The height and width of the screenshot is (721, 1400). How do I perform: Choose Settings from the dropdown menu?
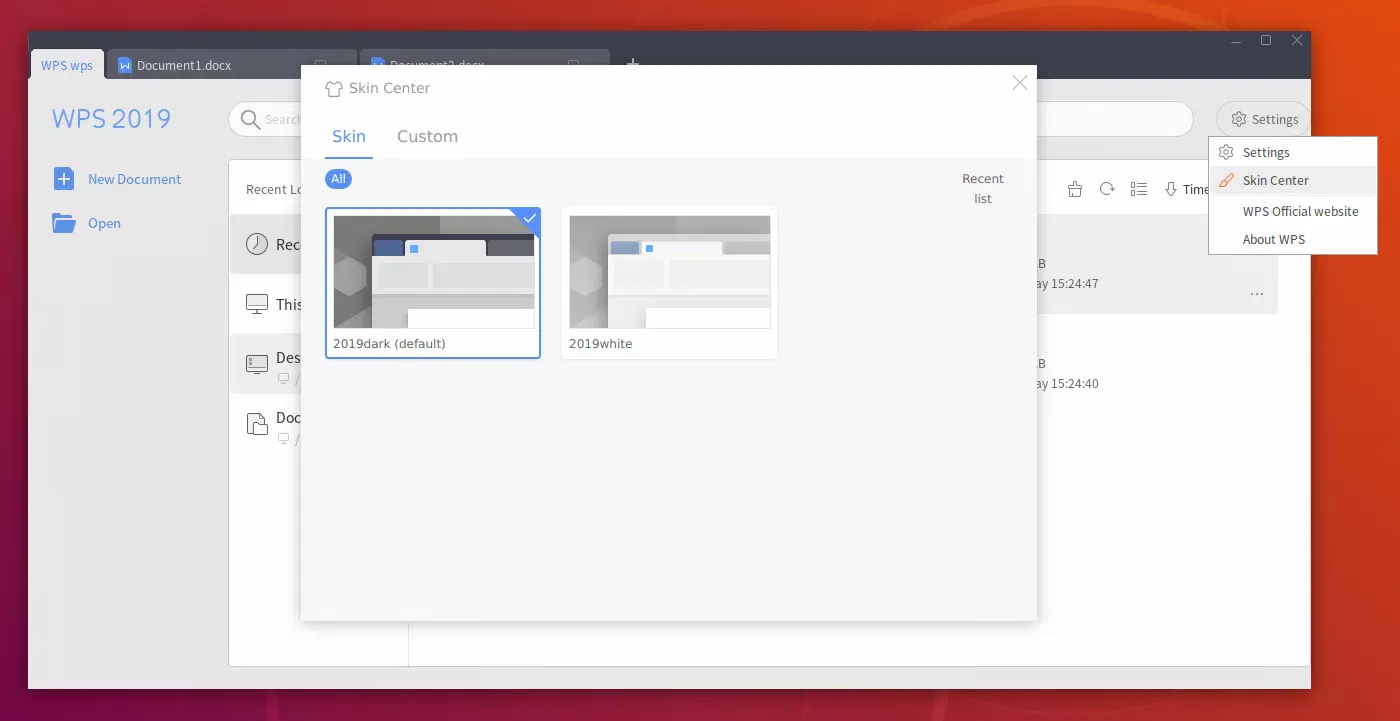point(1292,153)
